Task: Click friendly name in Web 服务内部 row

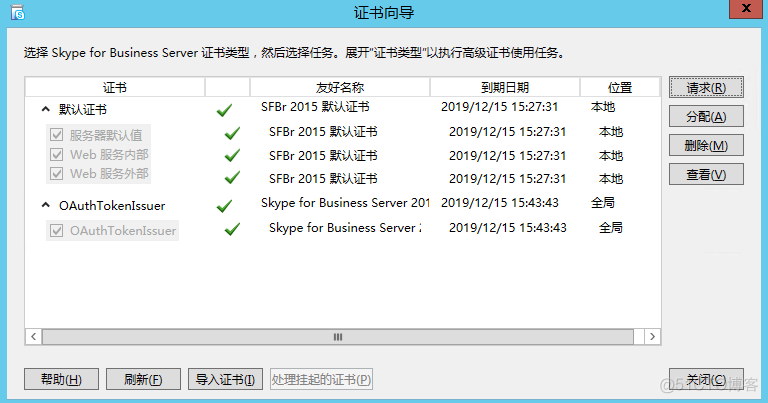Action: (x=323, y=156)
